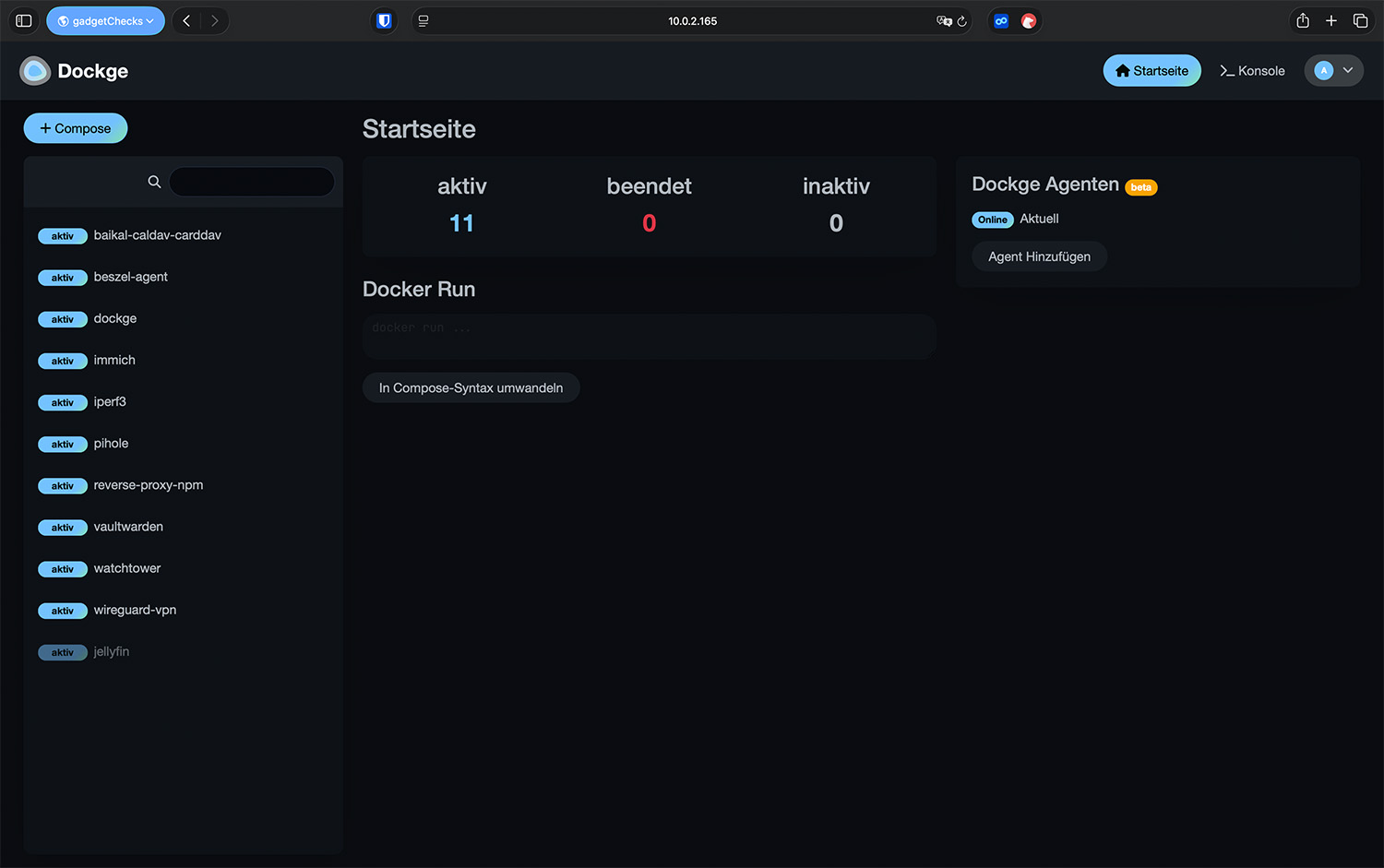Toggle the Safari sidebar icon
This screenshot has width=1384, height=868.
pyautogui.click(x=24, y=21)
